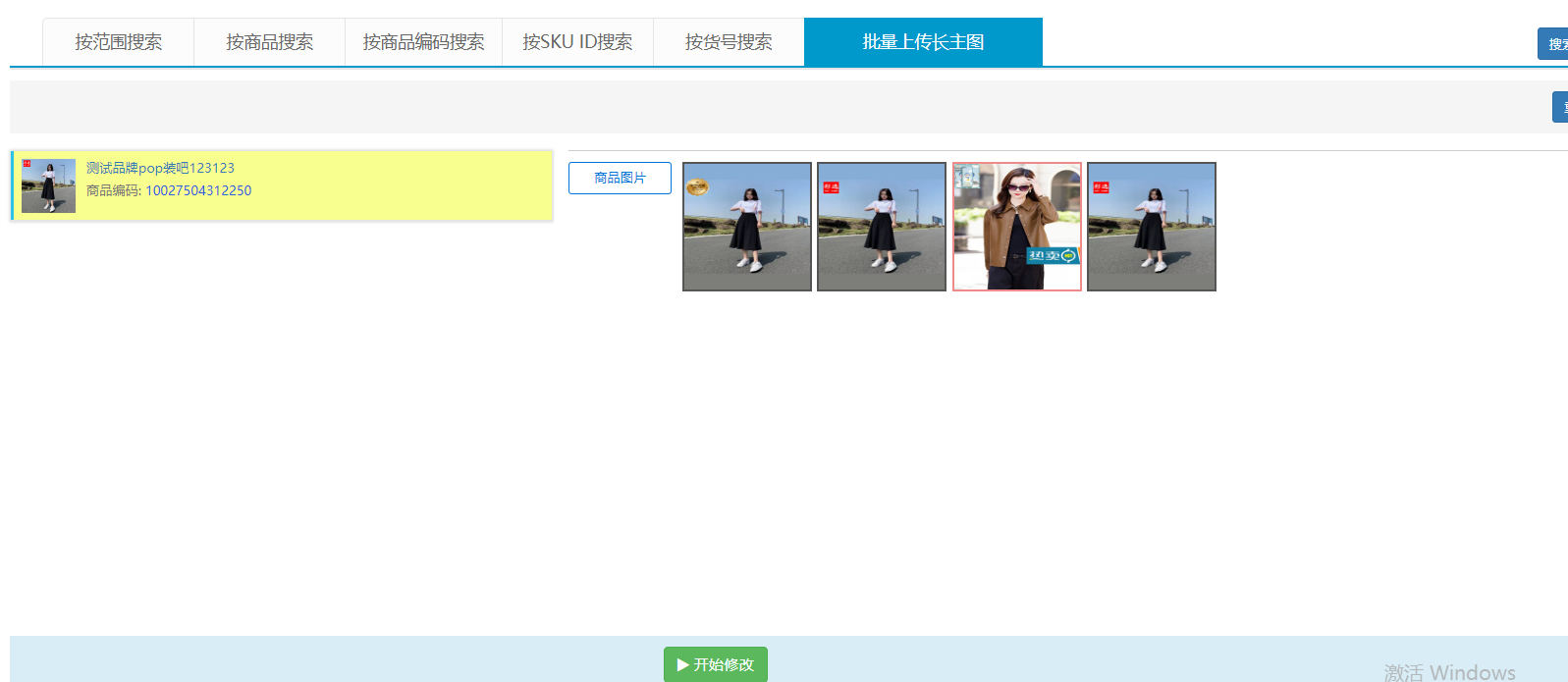
Task: Select the first product image with gold badge
Action: click(x=747, y=227)
